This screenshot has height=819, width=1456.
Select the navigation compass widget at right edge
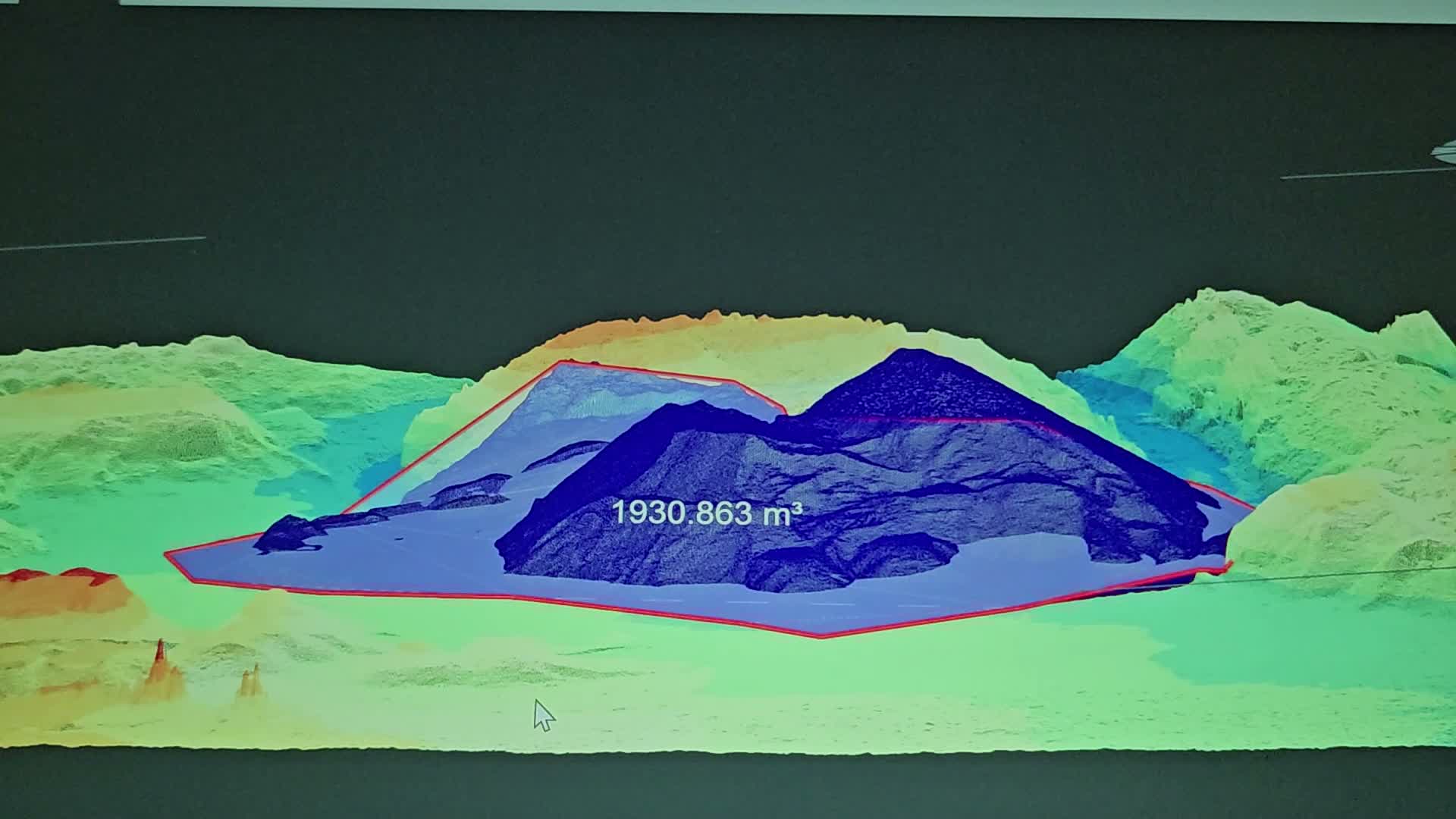(1443, 152)
